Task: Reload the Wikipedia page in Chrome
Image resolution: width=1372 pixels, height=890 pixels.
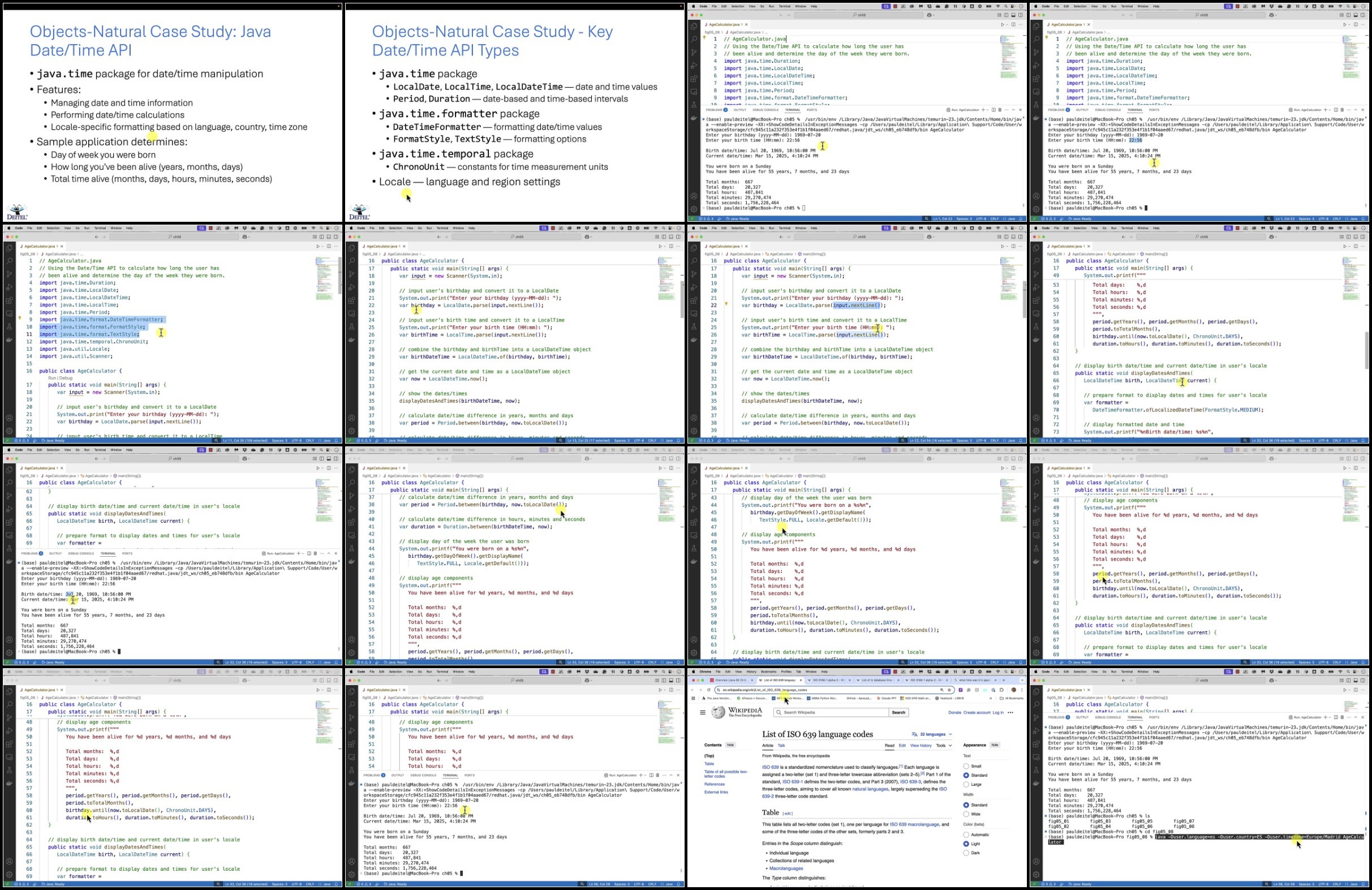Action: pos(709,690)
